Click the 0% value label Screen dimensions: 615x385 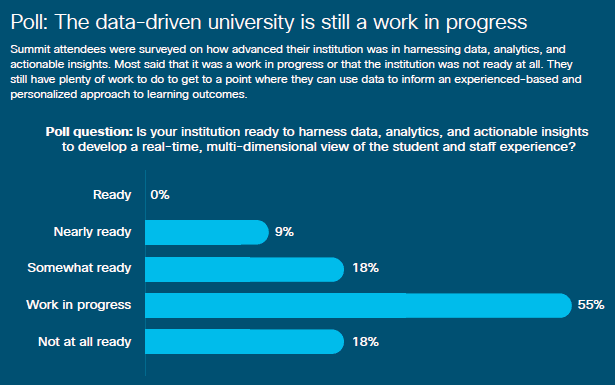pyautogui.click(x=160, y=194)
